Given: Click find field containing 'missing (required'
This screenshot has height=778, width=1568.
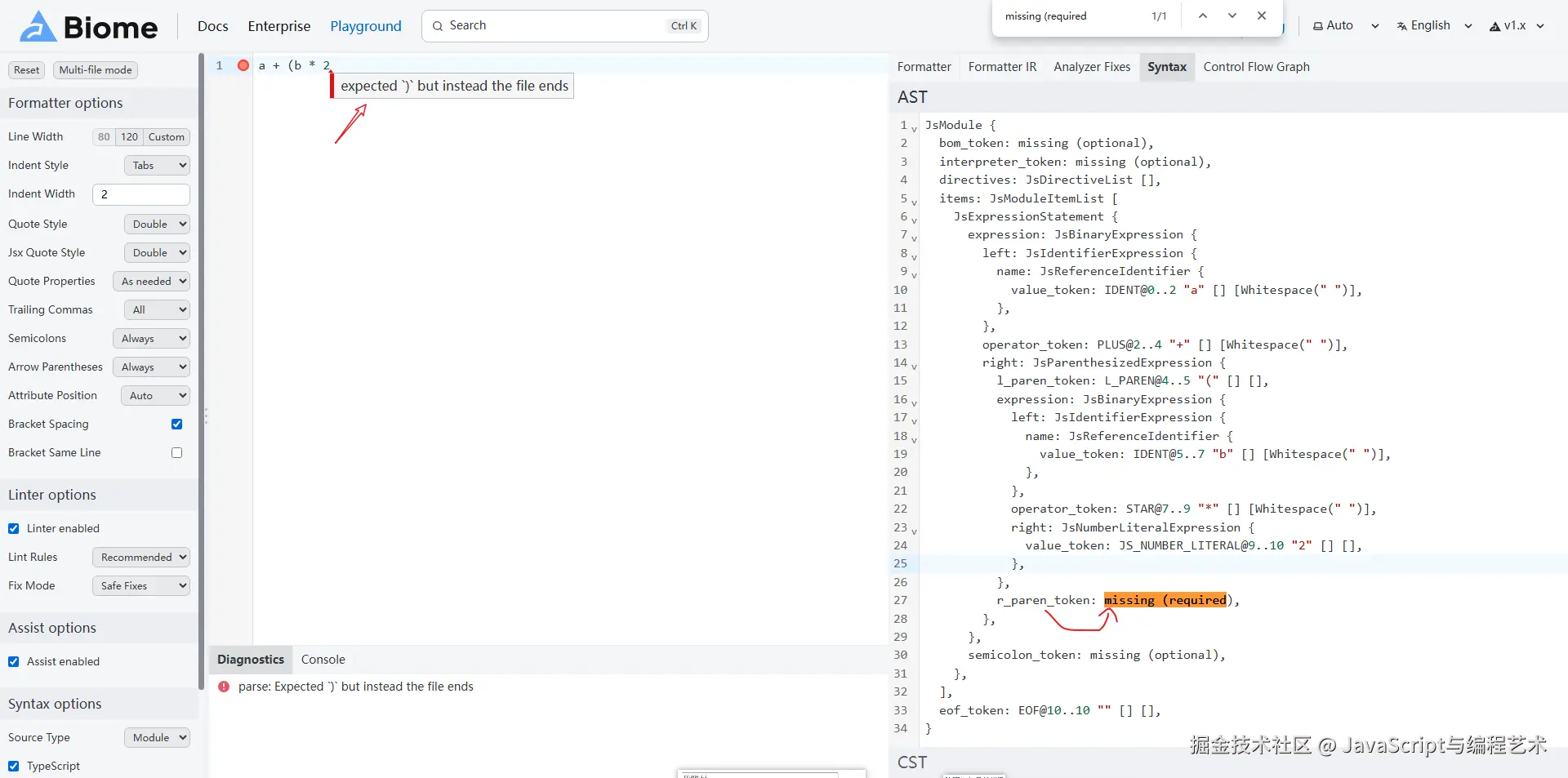Looking at the screenshot, I should tap(1070, 16).
